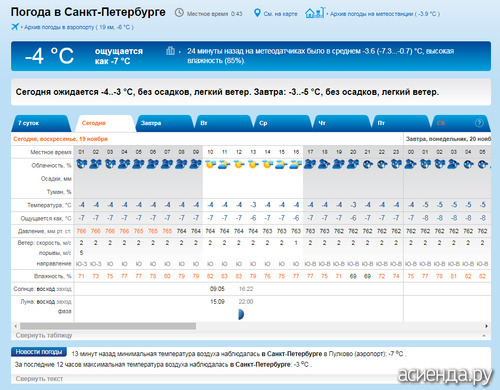Open the help question mark icon
Image resolution: width=500 pixels, height=390 pixels.
479,123
